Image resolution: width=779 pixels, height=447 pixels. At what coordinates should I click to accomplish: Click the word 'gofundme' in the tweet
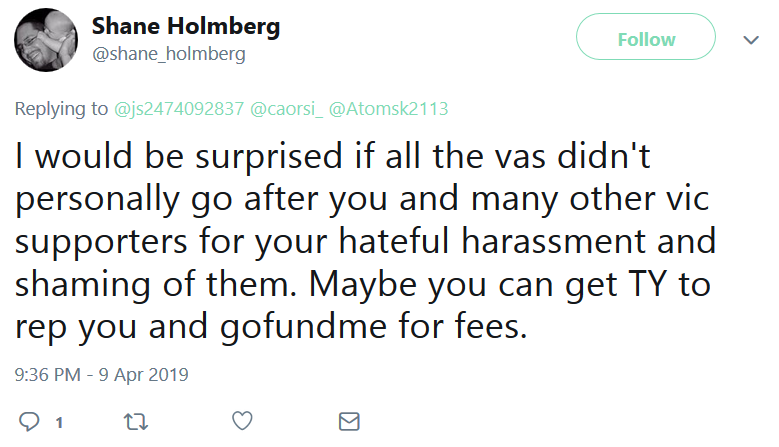click(x=304, y=327)
